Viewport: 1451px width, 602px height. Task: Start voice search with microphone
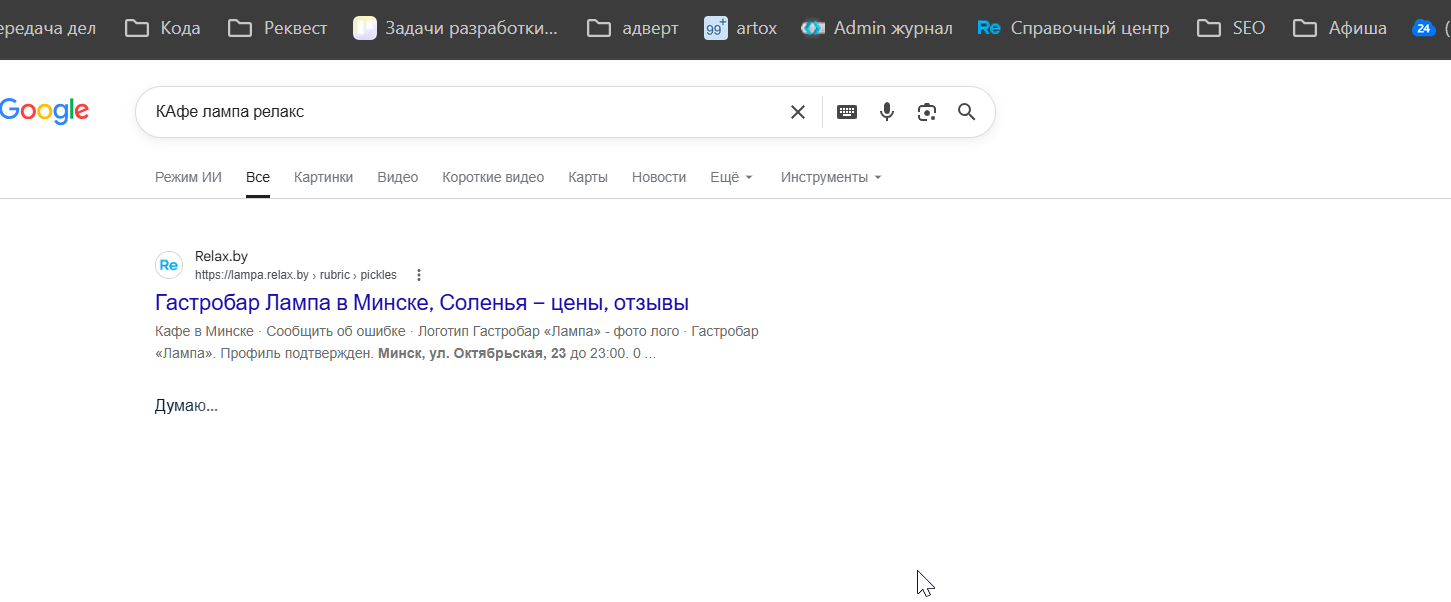tap(887, 112)
